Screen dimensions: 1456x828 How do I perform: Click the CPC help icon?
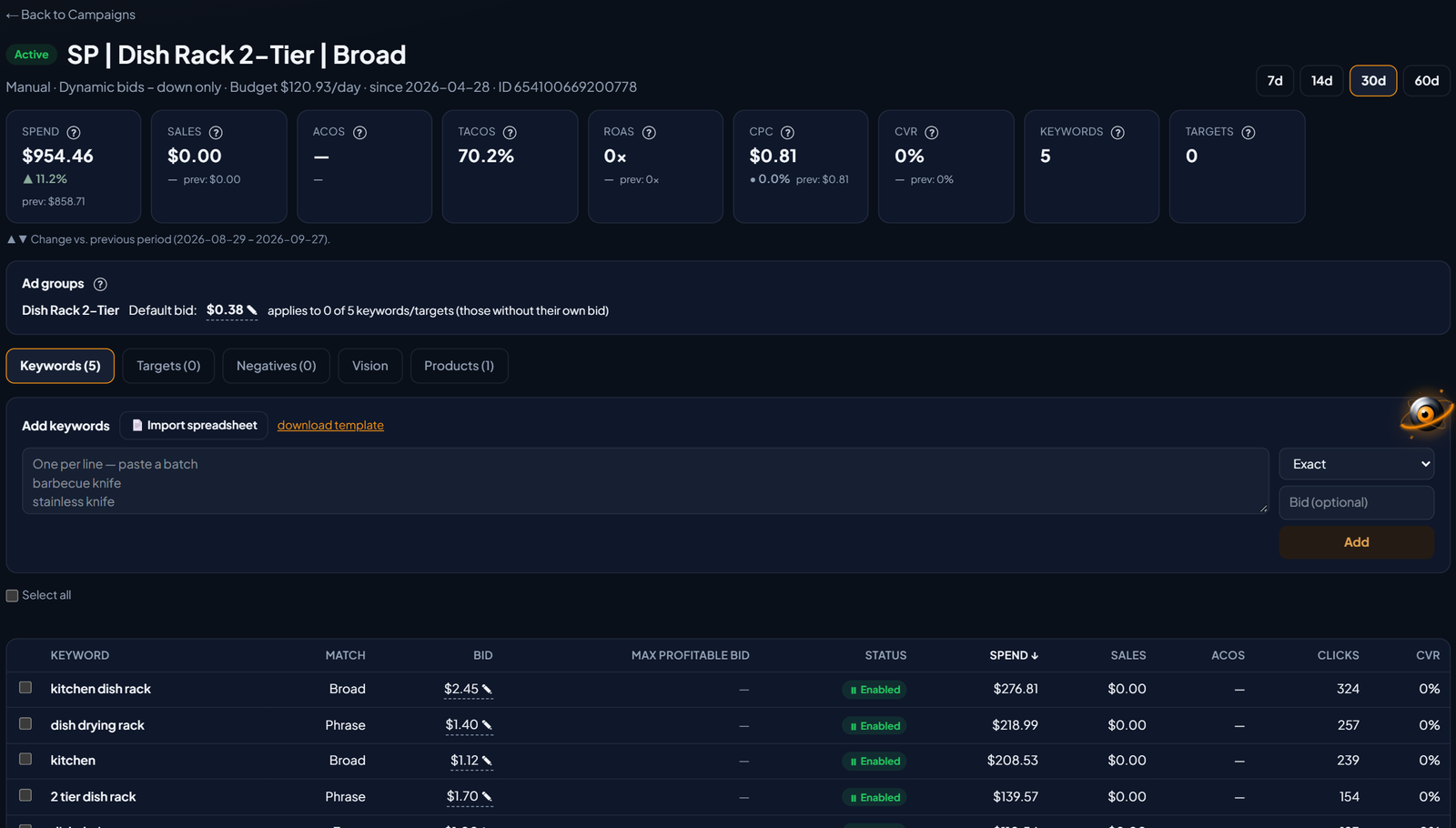[787, 133]
